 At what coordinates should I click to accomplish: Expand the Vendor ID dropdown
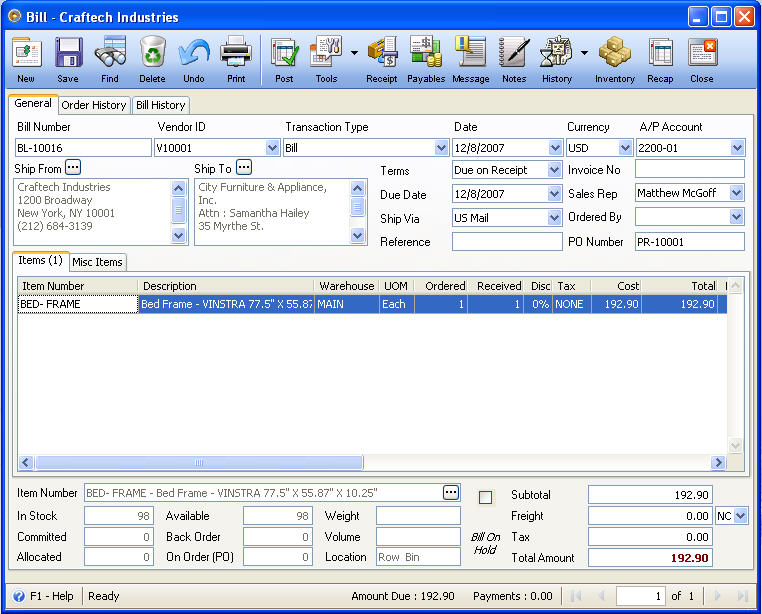[272, 148]
